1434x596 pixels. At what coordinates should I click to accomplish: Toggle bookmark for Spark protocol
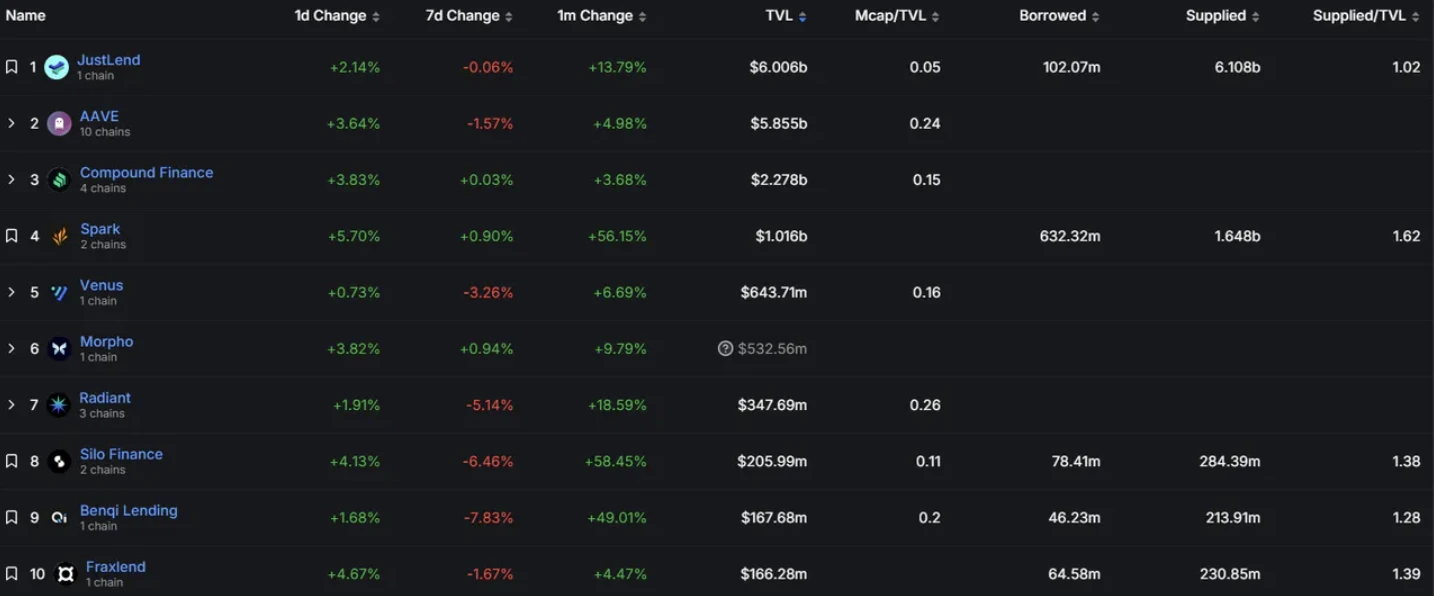[12, 236]
